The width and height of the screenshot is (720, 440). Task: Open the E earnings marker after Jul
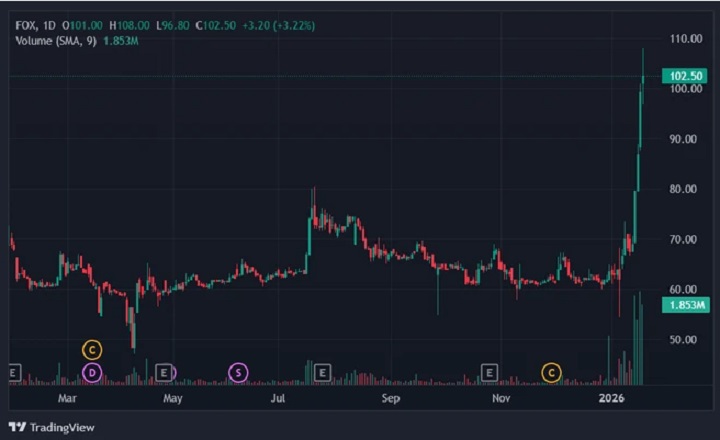tap(322, 372)
